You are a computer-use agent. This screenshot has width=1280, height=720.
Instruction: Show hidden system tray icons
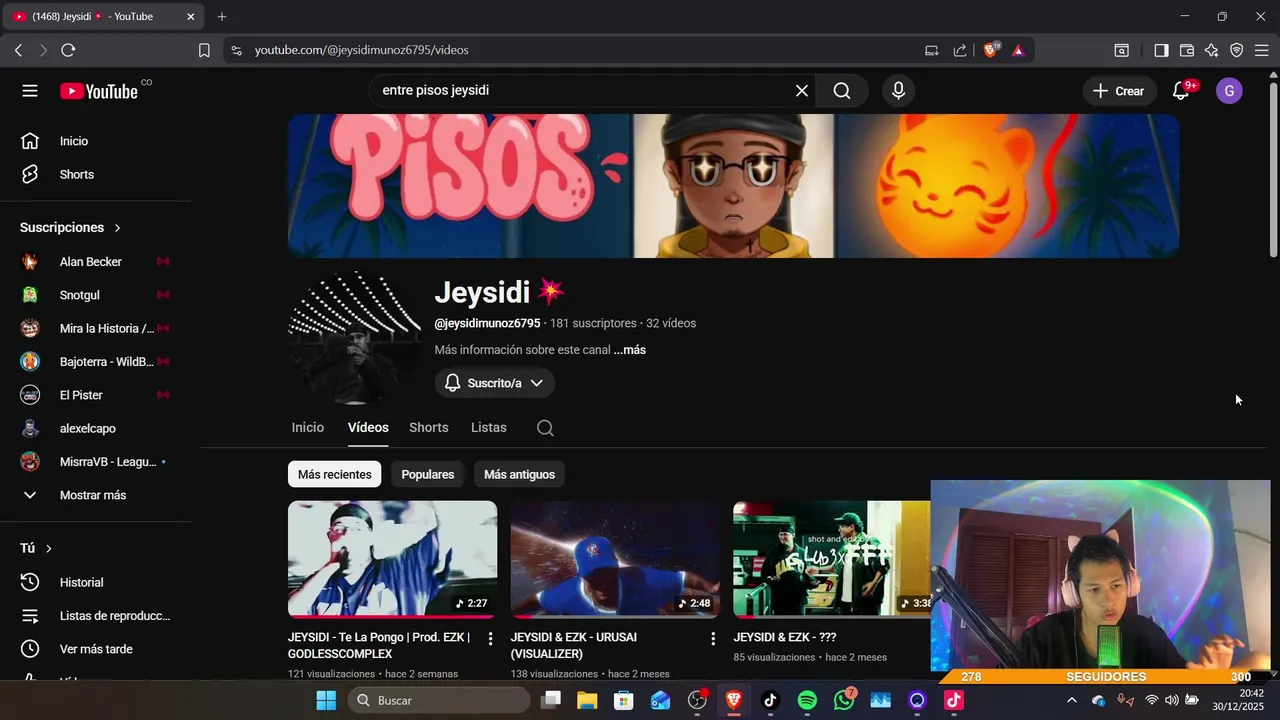coord(1072,700)
